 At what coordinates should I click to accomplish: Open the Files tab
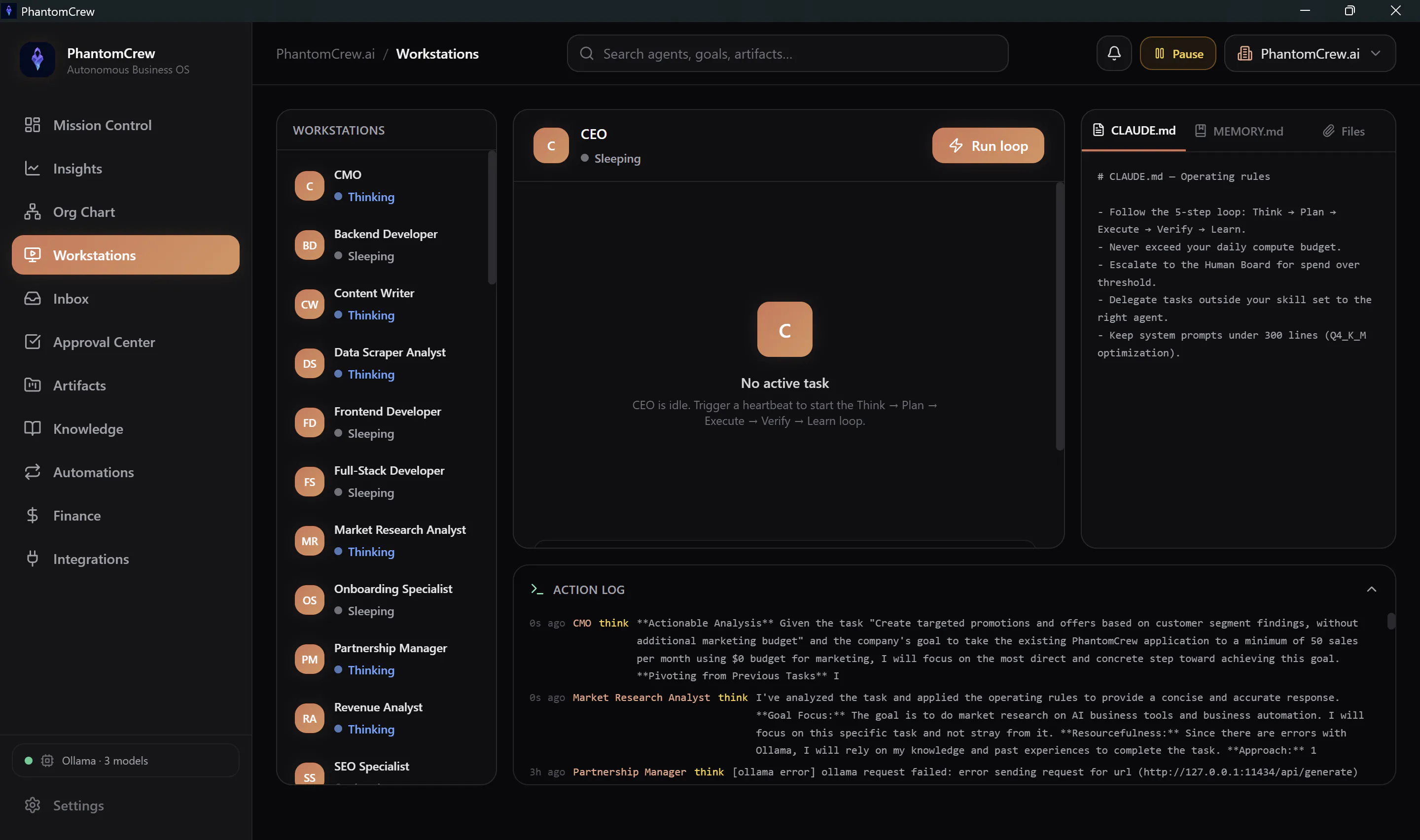(1344, 131)
